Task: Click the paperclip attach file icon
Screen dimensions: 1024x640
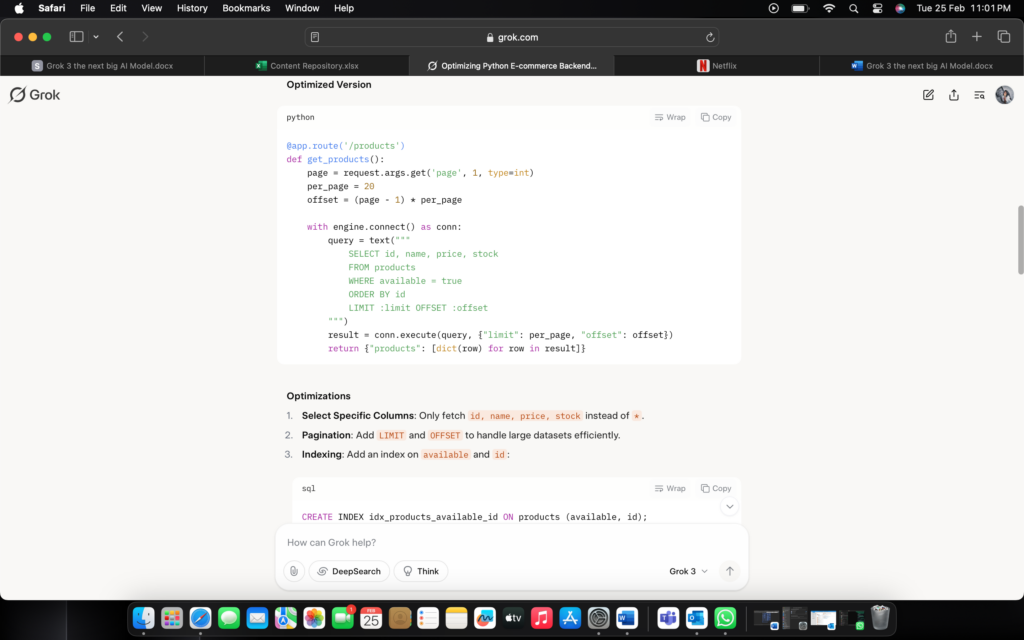Action: (x=293, y=571)
